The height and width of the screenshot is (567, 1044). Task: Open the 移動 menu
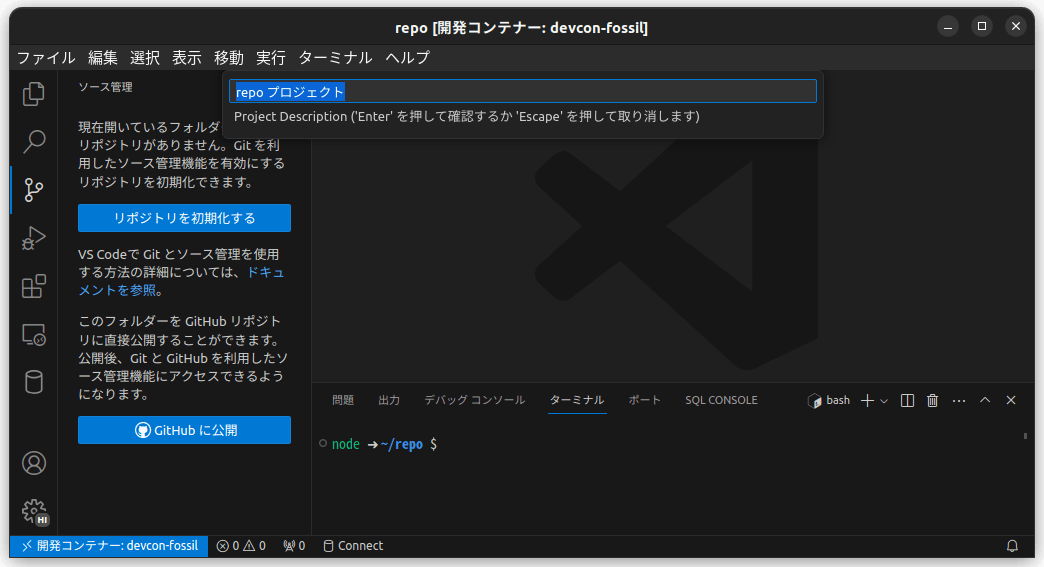click(228, 58)
